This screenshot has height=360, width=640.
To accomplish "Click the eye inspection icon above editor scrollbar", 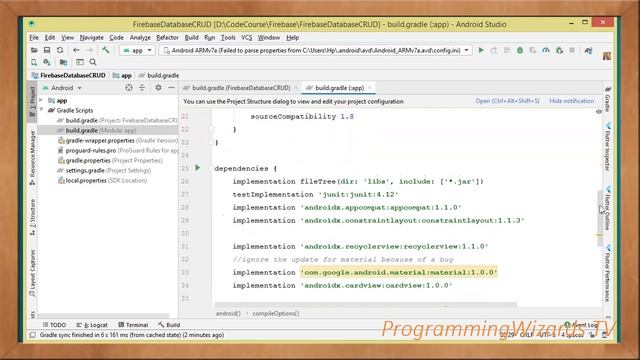I will (599, 111).
